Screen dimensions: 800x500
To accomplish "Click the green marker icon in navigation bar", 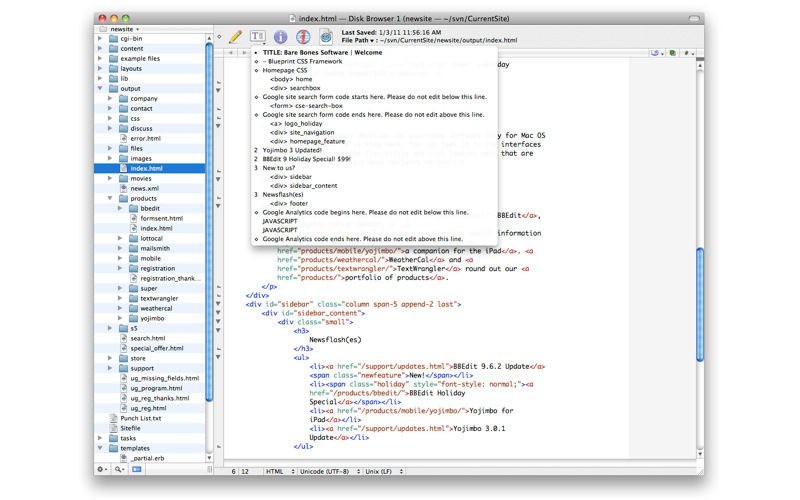I will tap(673, 53).
